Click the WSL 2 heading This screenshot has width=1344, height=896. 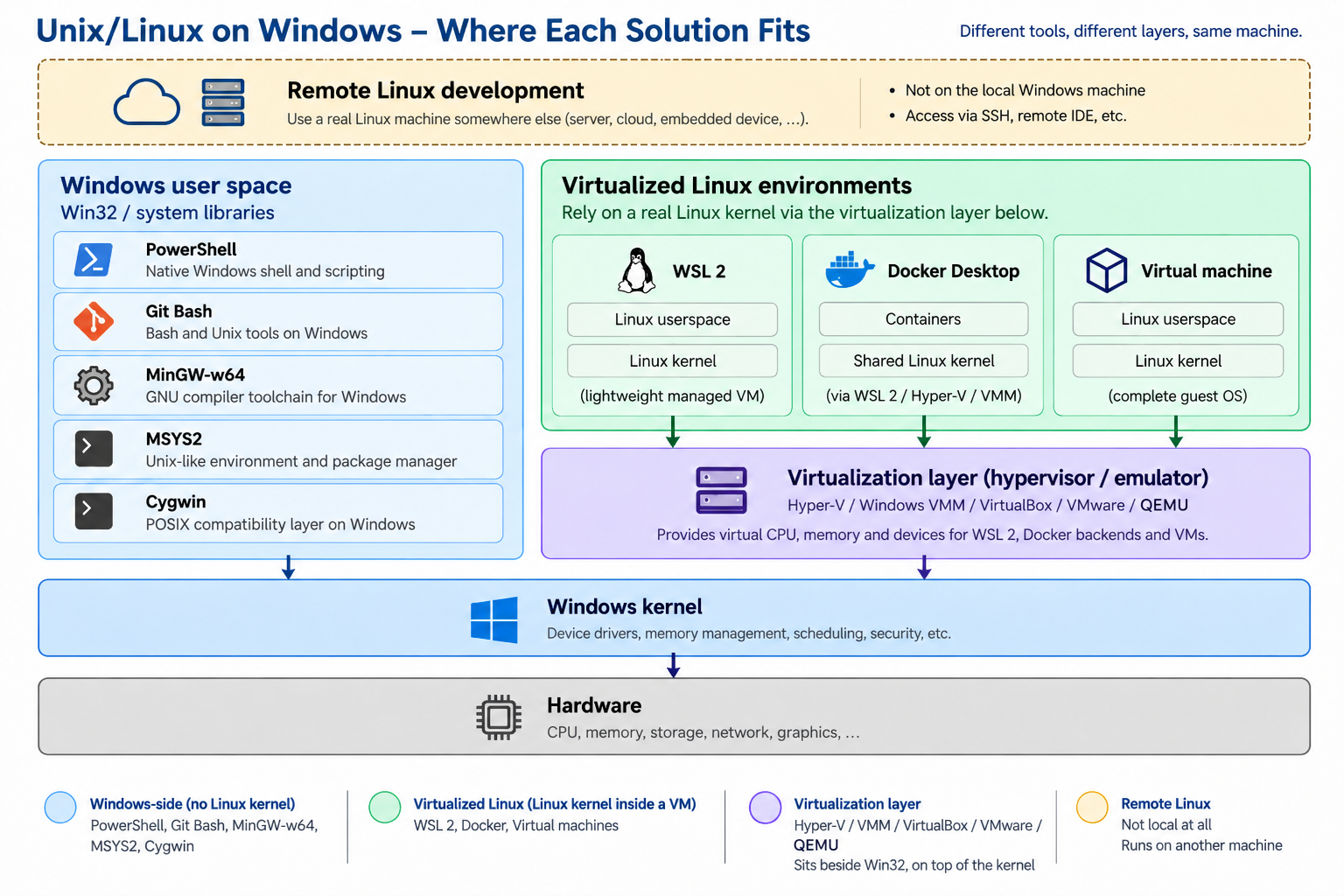click(699, 271)
